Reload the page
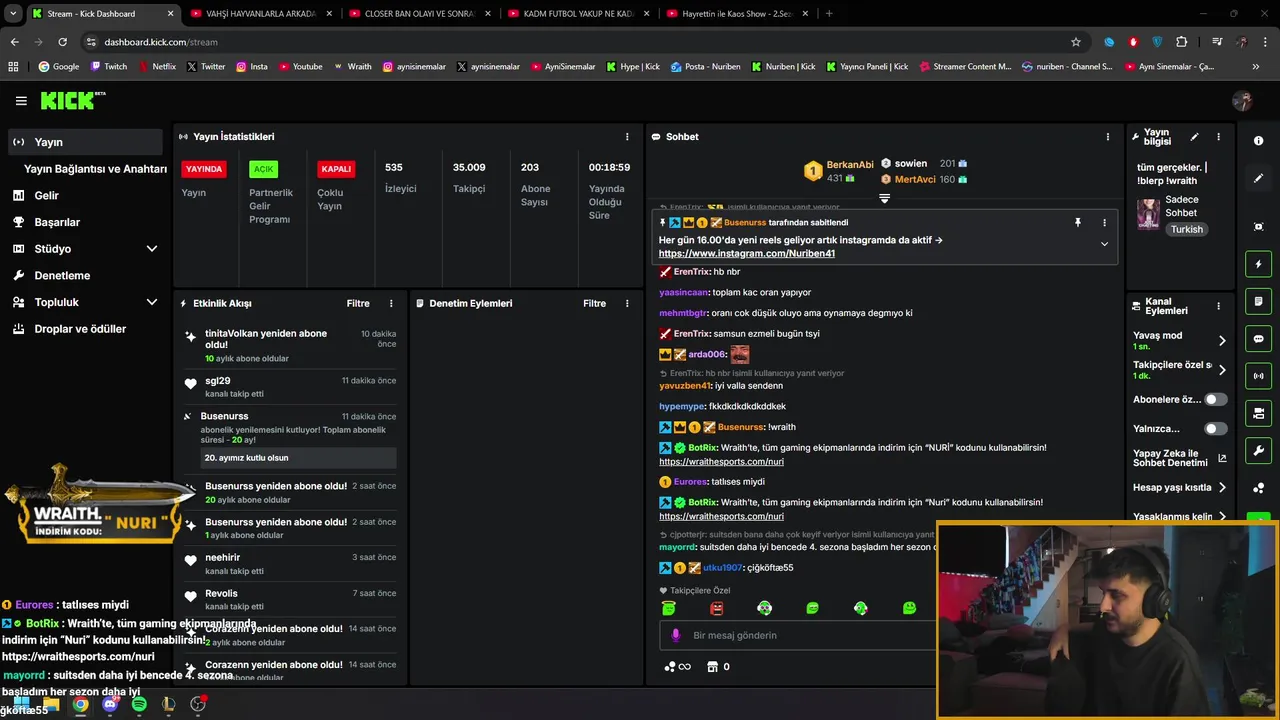 pos(62,42)
